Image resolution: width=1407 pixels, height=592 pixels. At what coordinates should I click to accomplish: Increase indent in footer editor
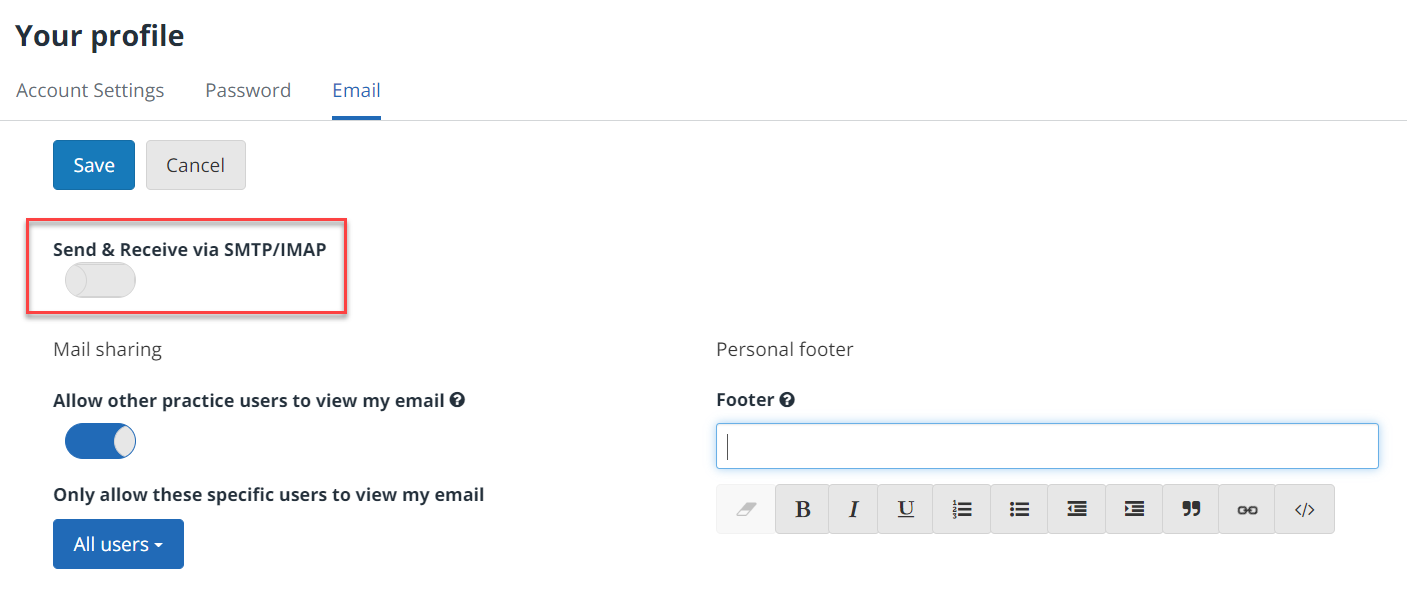coord(1134,509)
